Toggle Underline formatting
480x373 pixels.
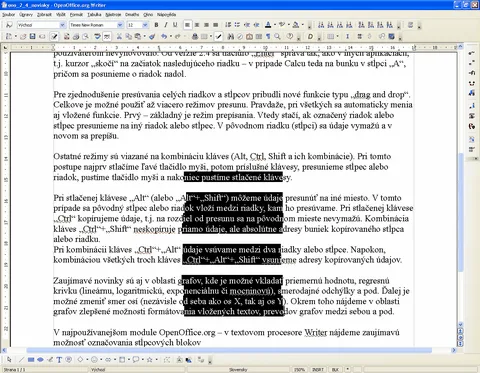[x=175, y=25]
